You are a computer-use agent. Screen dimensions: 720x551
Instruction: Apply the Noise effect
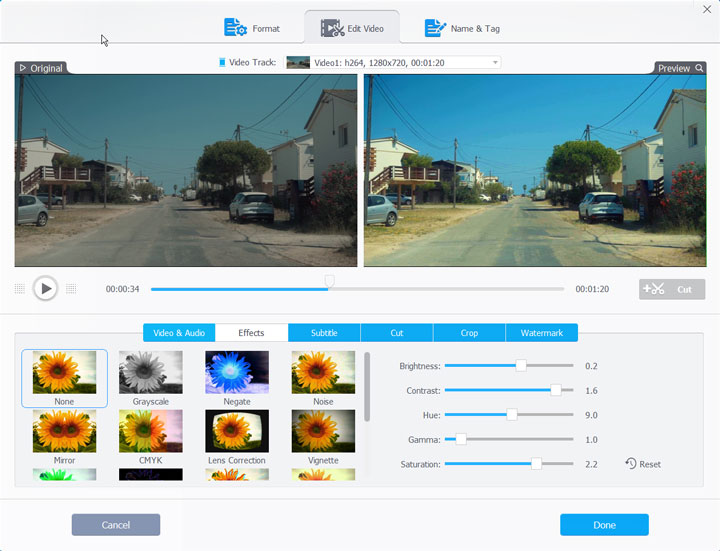click(x=323, y=372)
